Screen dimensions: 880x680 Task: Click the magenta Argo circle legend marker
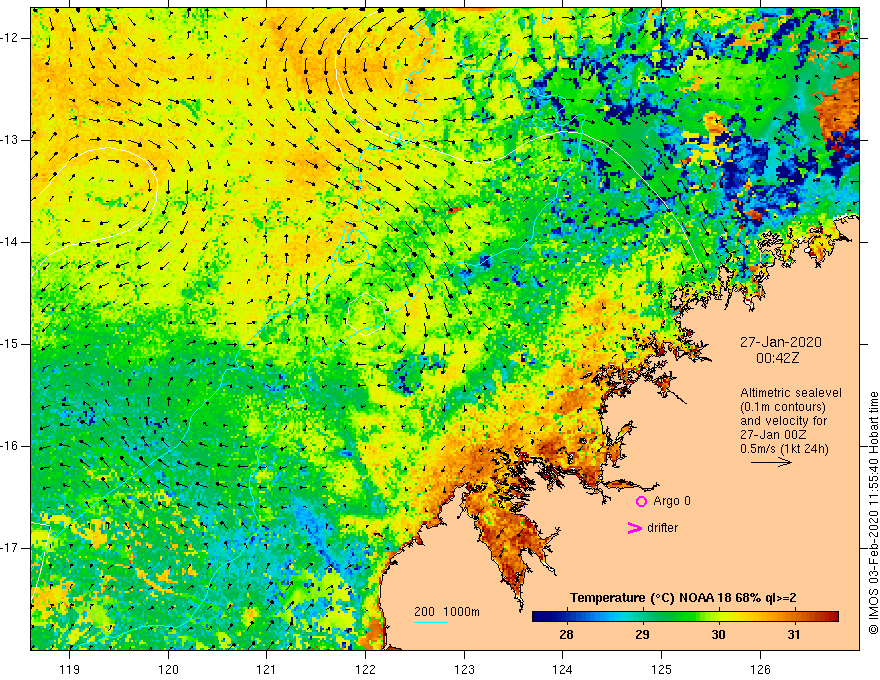641,501
